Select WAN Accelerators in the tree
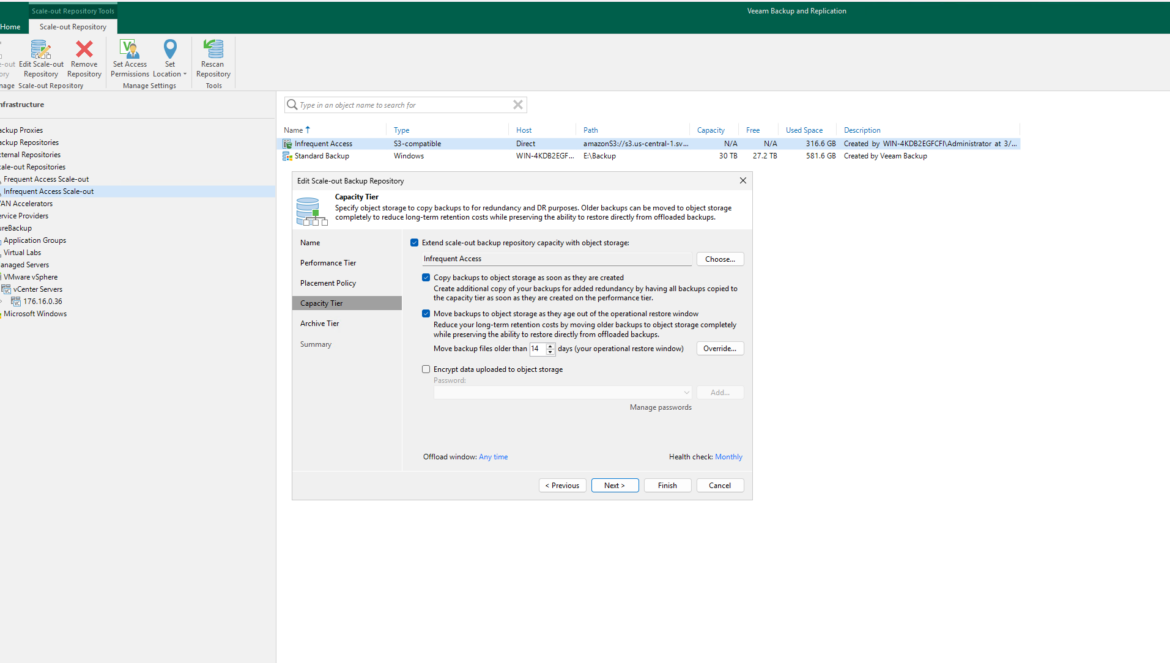This screenshot has height=663, width=1170. point(27,204)
